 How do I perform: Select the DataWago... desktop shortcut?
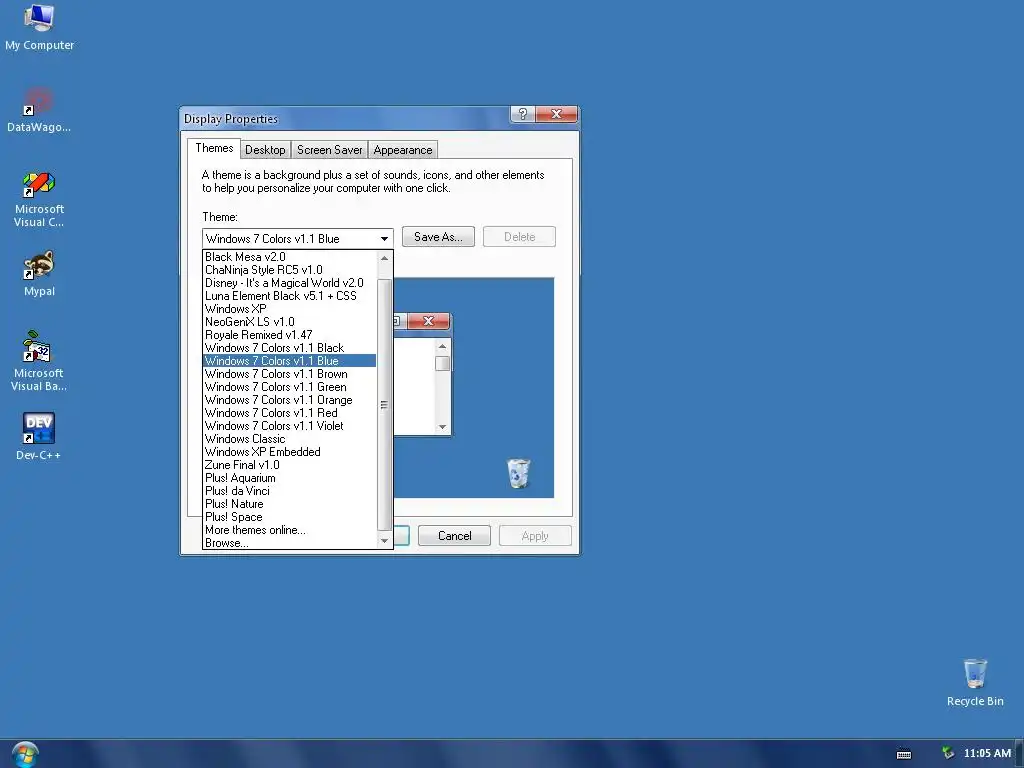39,110
